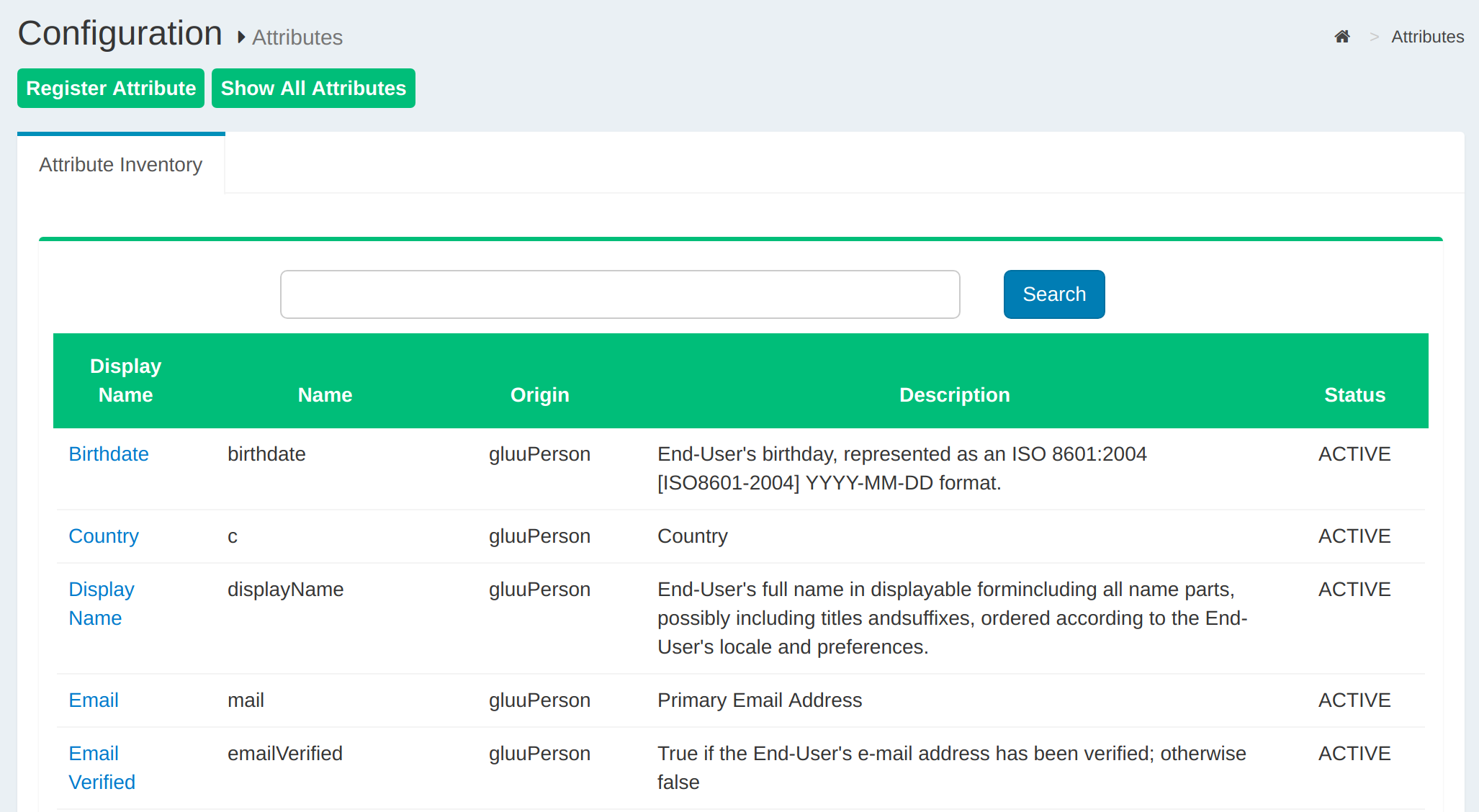Click the Attributes subtitle next to Configuration
The width and height of the screenshot is (1479, 812).
(x=297, y=37)
